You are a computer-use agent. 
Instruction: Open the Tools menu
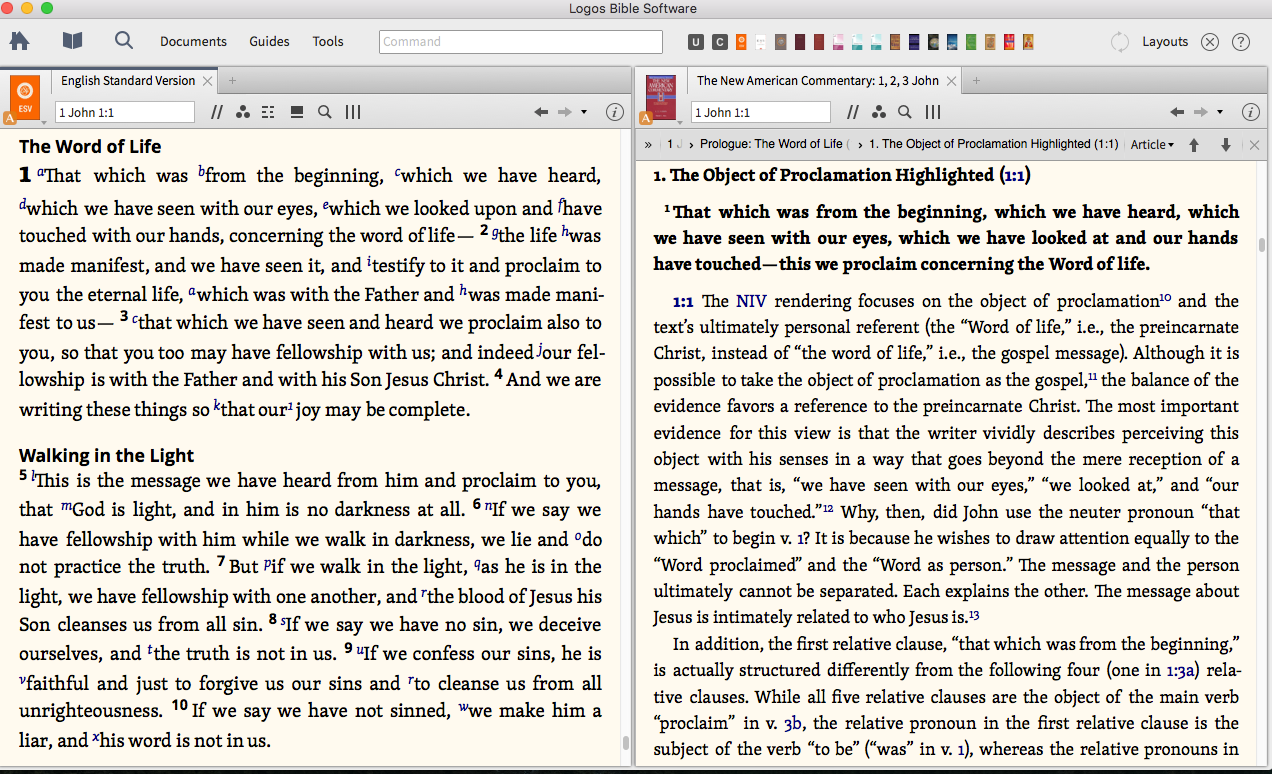328,42
